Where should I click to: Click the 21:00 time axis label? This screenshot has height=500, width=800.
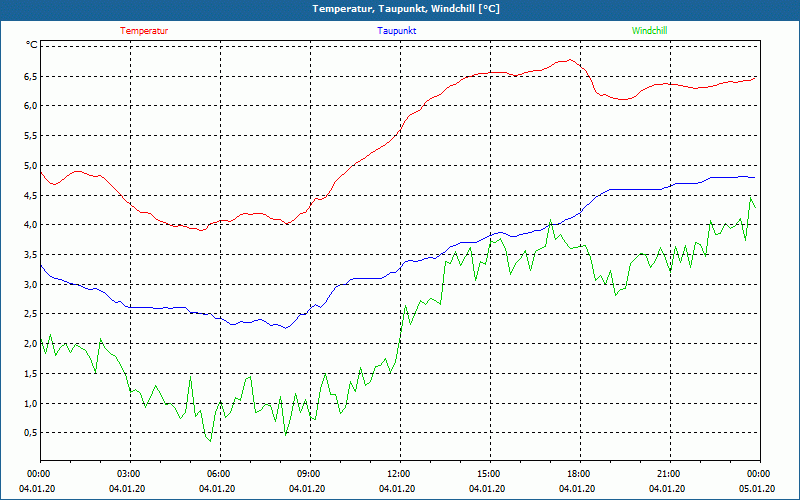pyautogui.click(x=670, y=474)
